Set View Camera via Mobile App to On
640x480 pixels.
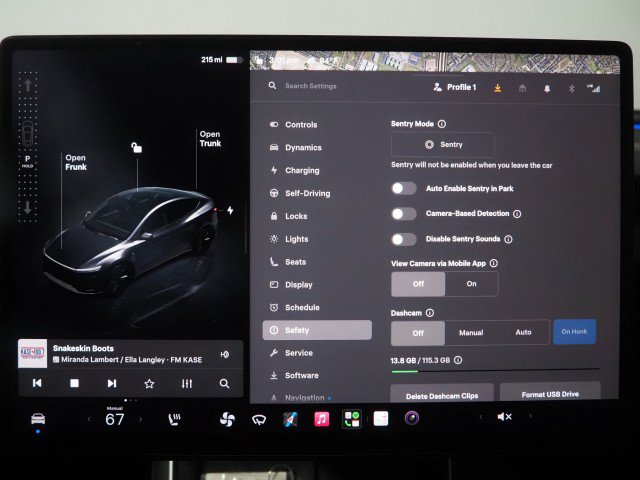pyautogui.click(x=471, y=284)
